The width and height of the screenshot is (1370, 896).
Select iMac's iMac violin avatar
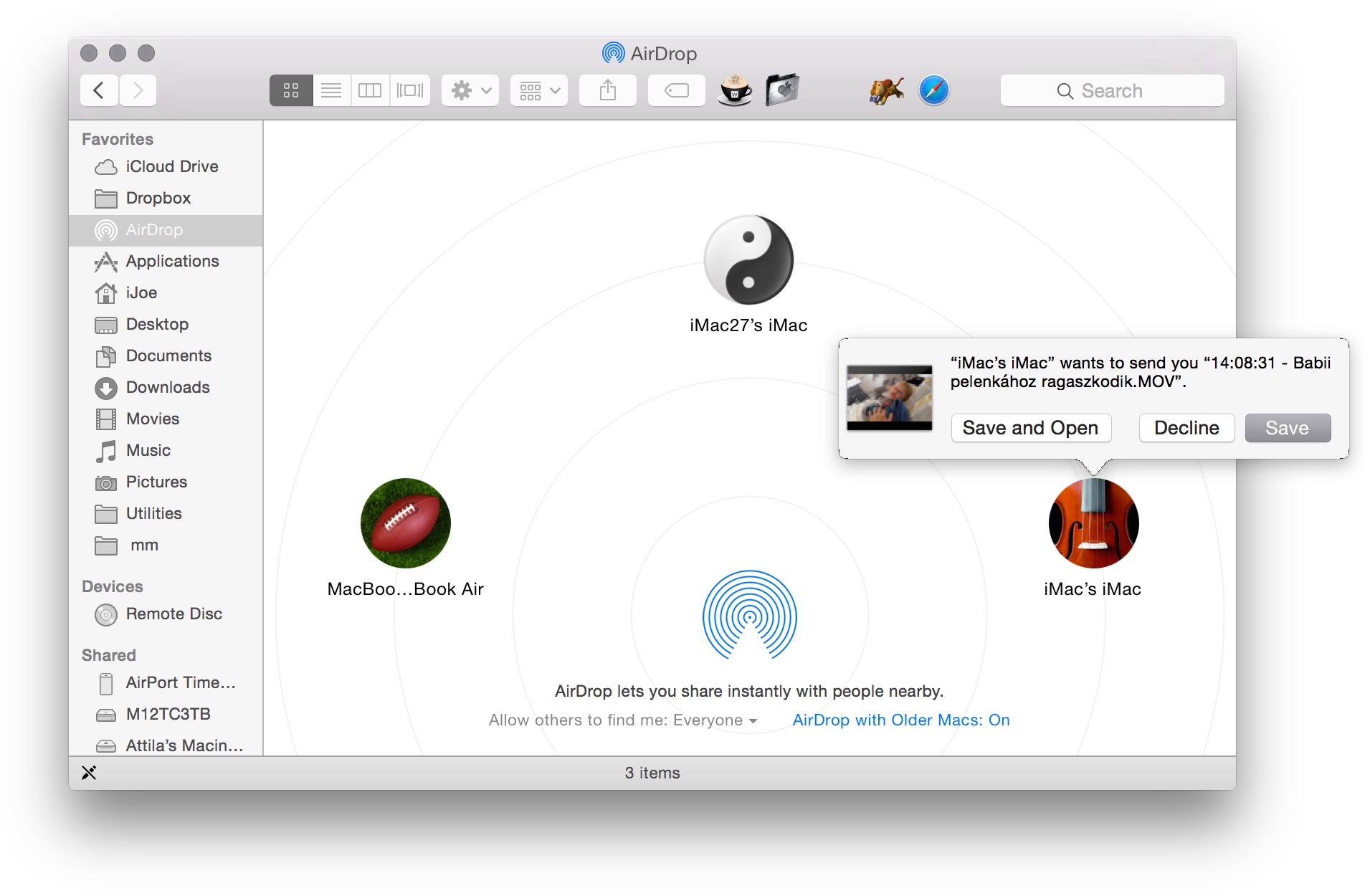[x=1093, y=523]
